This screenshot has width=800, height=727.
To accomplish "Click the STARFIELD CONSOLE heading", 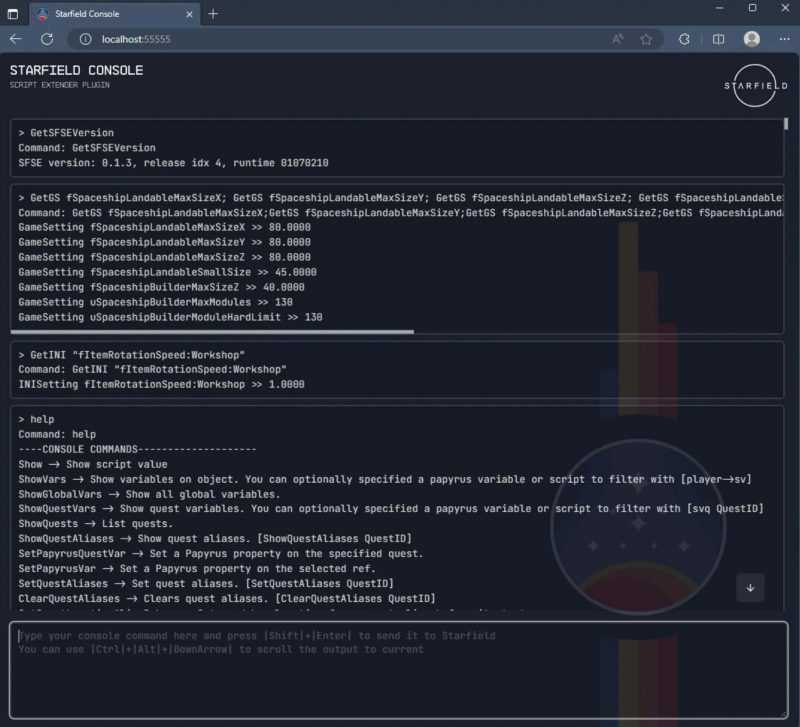I will (x=77, y=70).
